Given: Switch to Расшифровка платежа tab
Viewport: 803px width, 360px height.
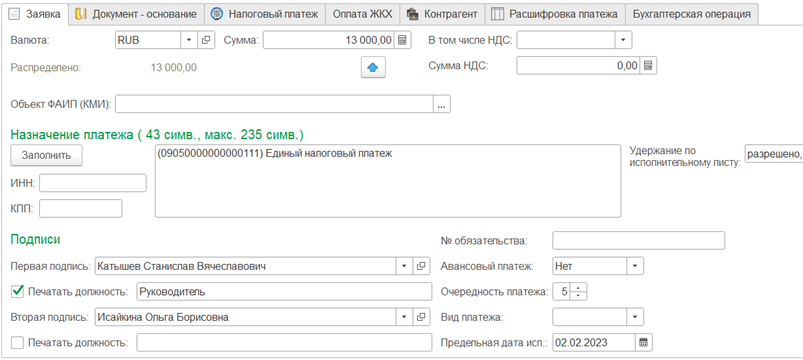Looking at the screenshot, I should pos(555,14).
